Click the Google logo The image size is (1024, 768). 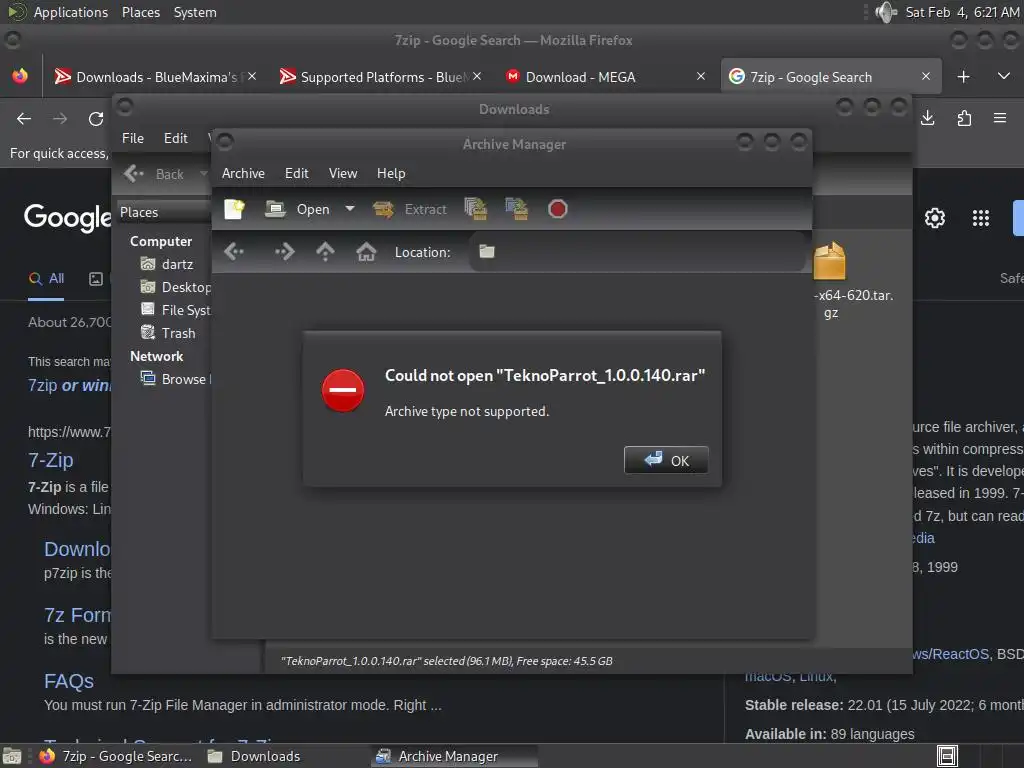point(67,217)
